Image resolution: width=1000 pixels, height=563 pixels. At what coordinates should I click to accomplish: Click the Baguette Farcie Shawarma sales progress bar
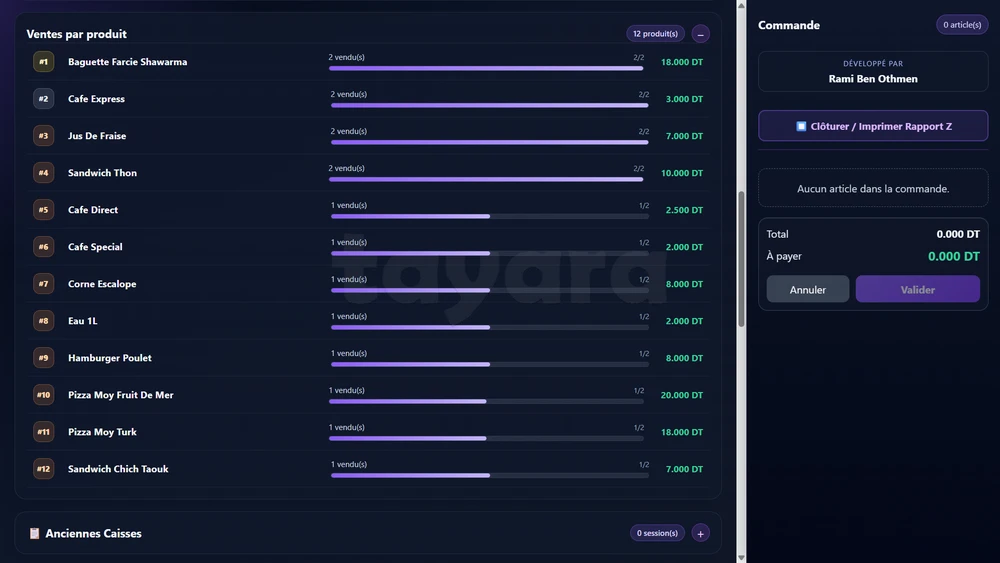[x=486, y=68]
